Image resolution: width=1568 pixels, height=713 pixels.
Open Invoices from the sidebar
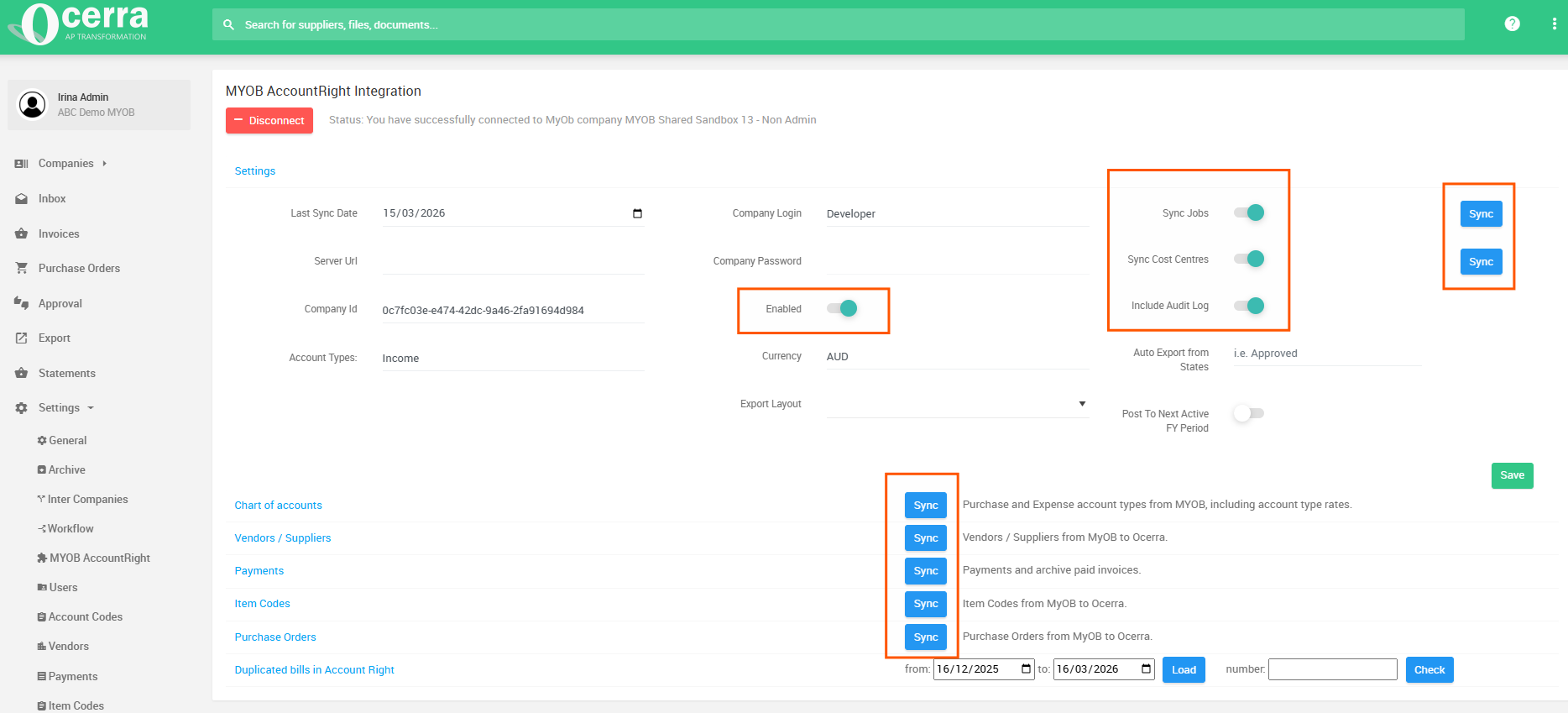tap(59, 233)
